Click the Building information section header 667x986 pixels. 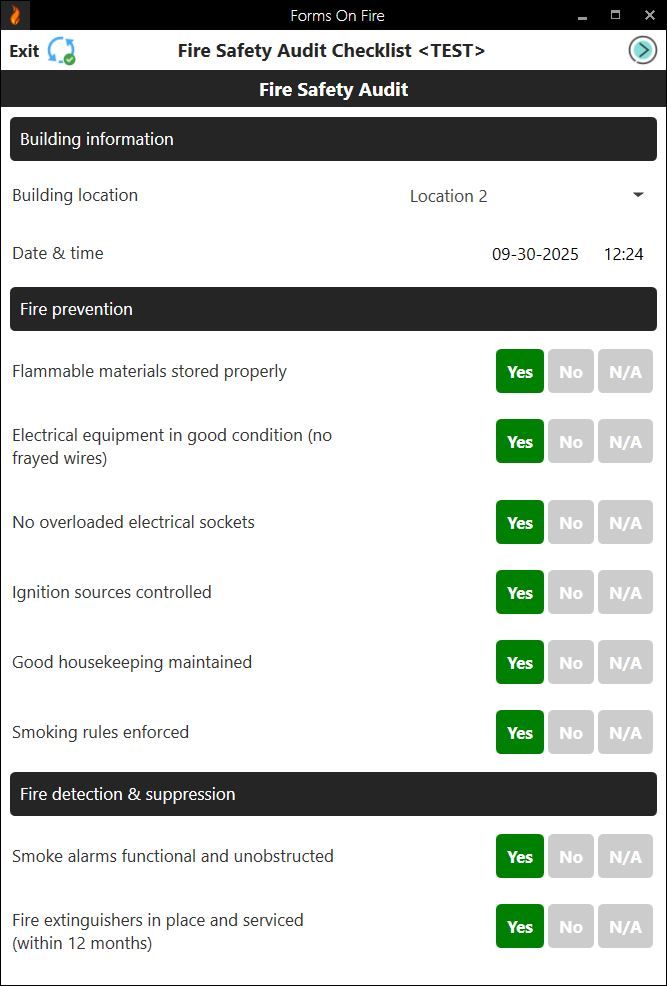[x=333, y=139]
